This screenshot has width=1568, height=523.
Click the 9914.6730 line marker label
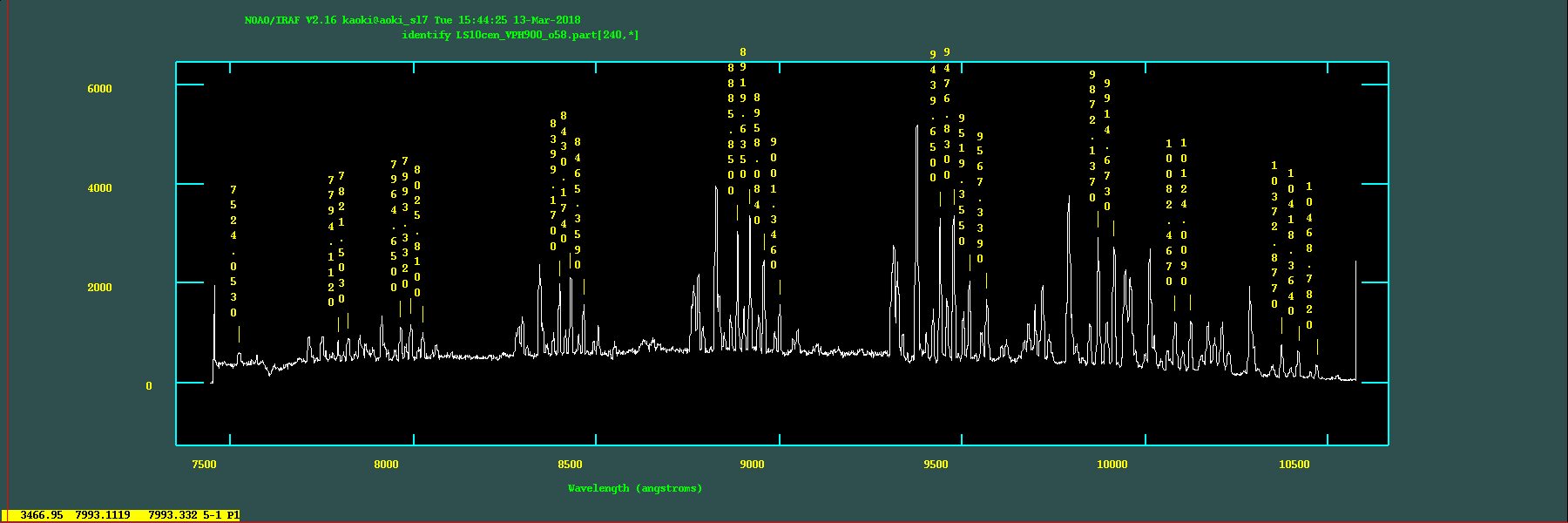(x=1107, y=145)
